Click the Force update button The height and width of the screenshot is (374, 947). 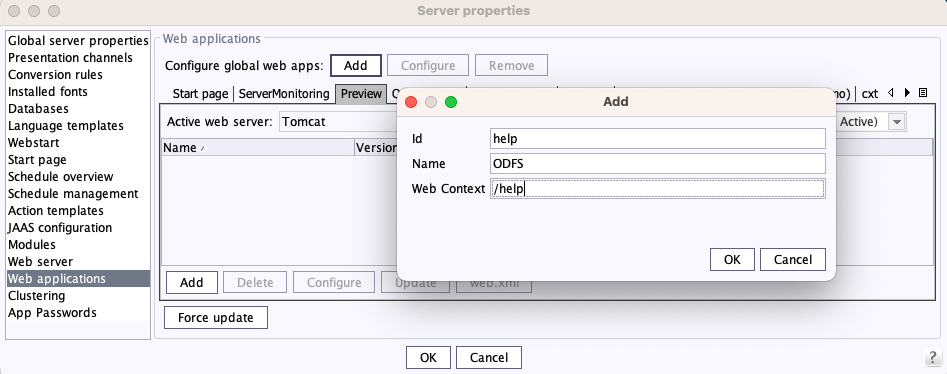(x=216, y=318)
